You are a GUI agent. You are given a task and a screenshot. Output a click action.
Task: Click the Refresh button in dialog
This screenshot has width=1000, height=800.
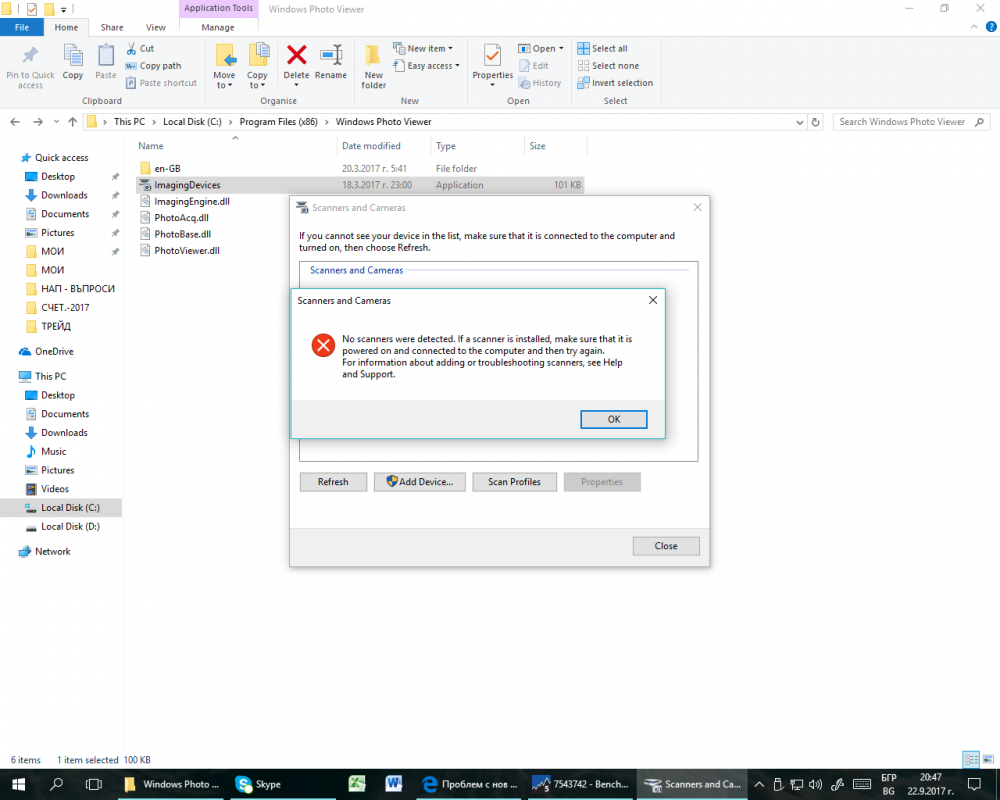click(333, 482)
